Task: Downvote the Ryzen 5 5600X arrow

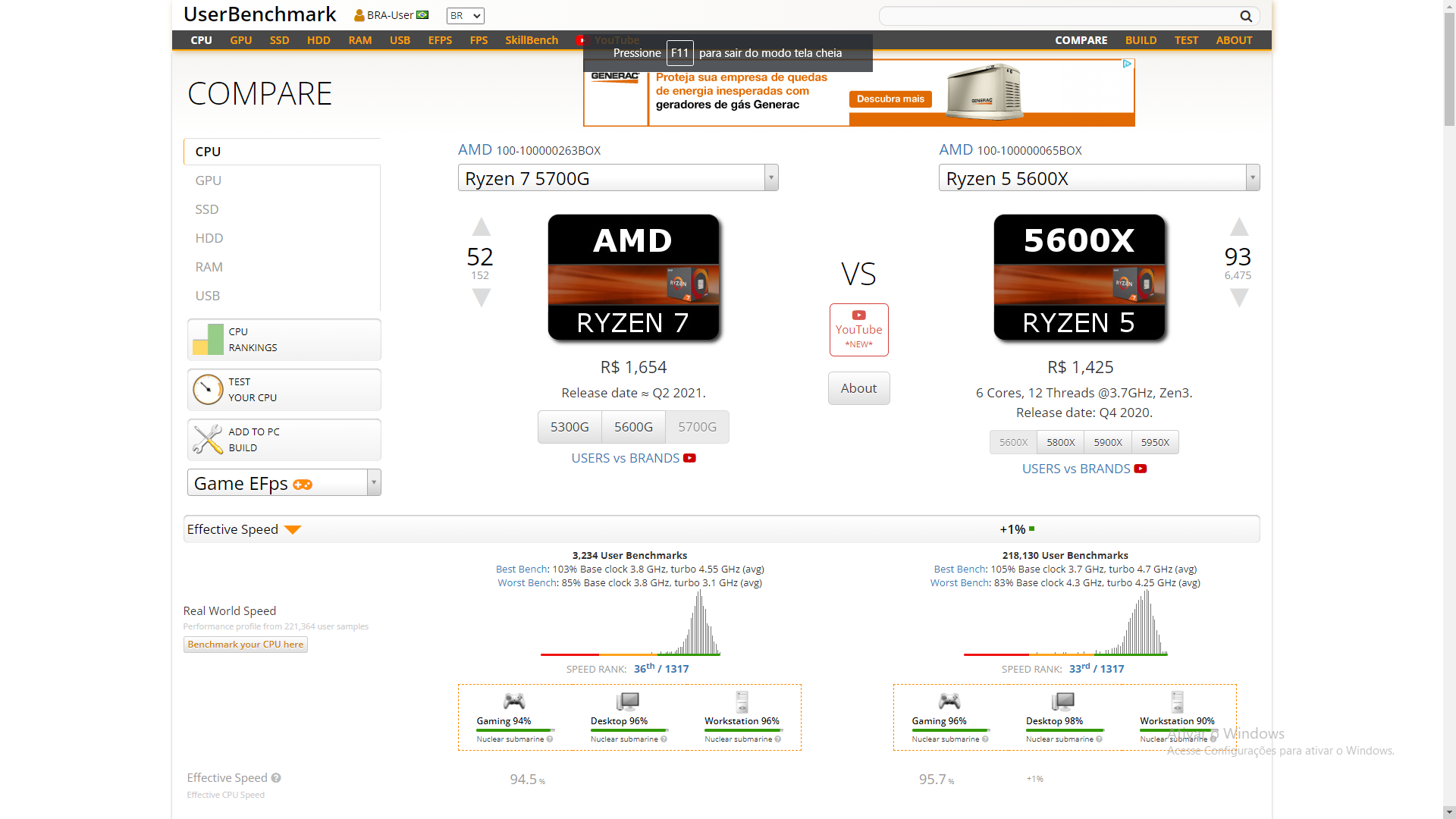Action: point(1239,297)
